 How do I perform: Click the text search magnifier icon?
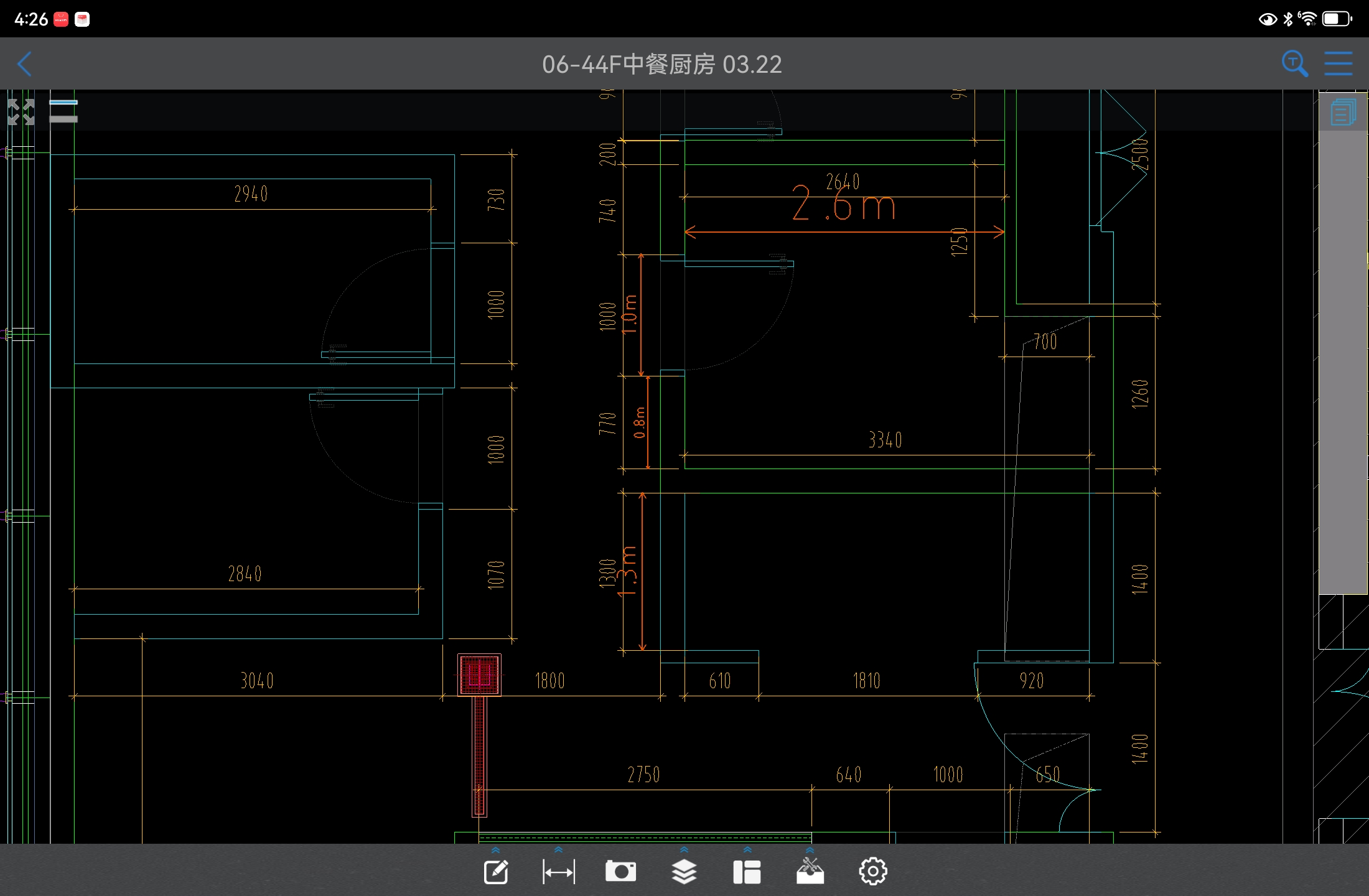tap(1294, 63)
